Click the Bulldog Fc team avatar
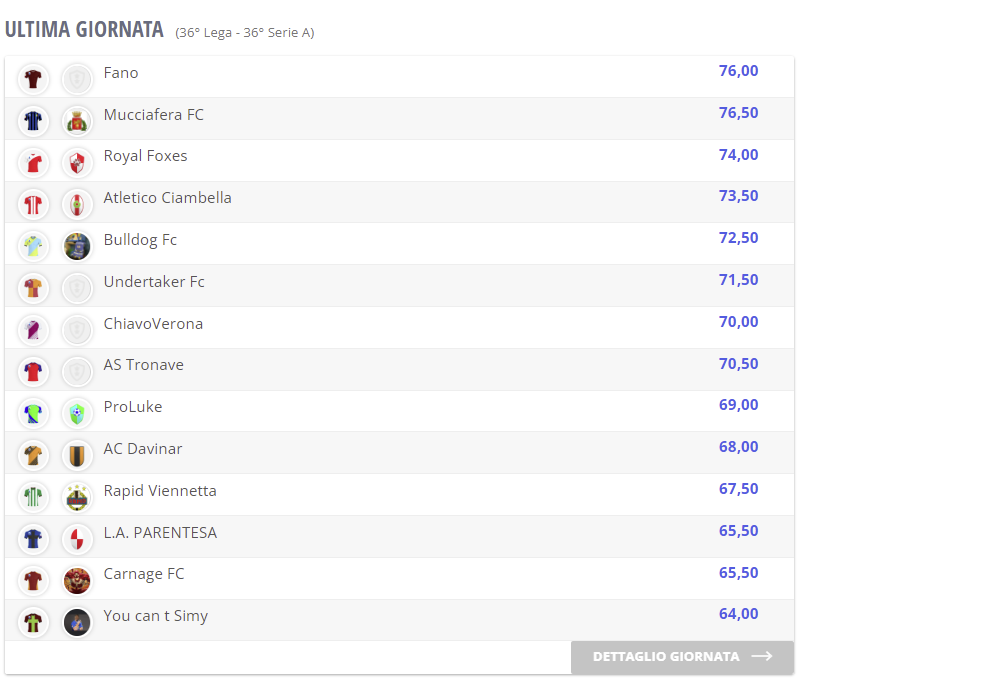The height and width of the screenshot is (688, 991). click(77, 246)
